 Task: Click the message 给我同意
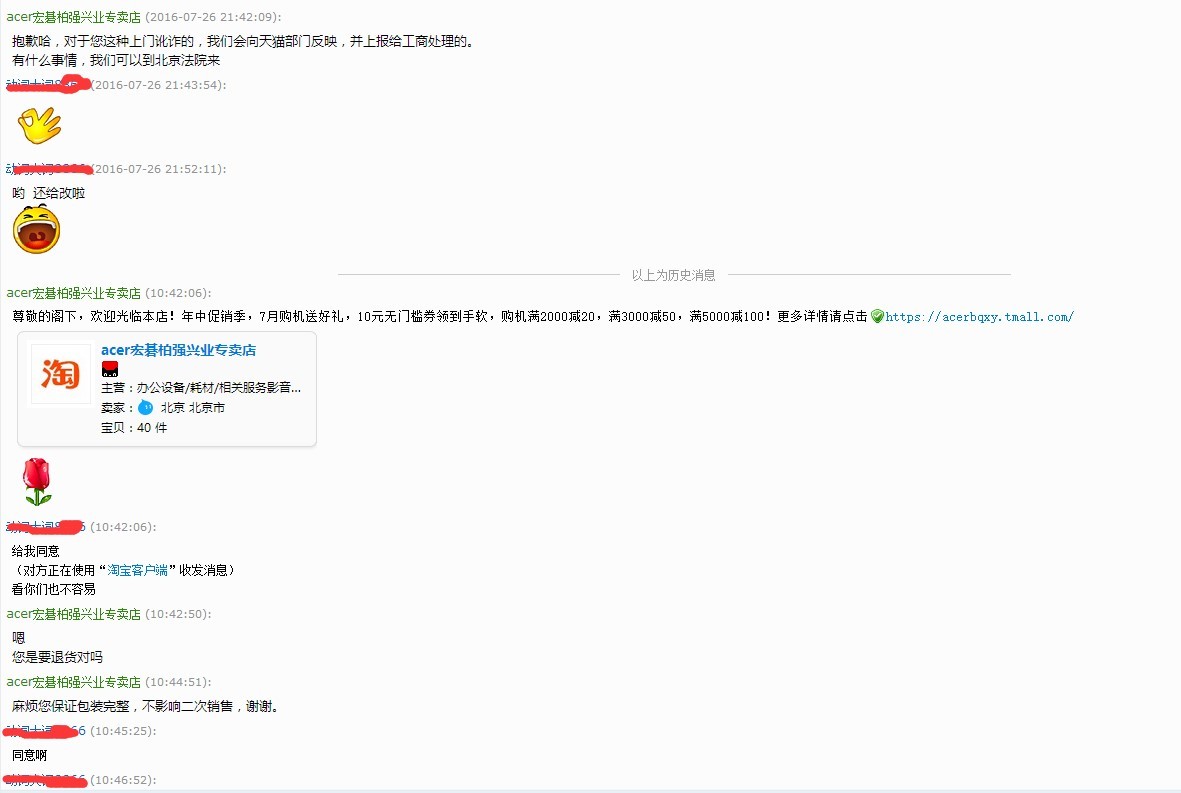click(35, 551)
